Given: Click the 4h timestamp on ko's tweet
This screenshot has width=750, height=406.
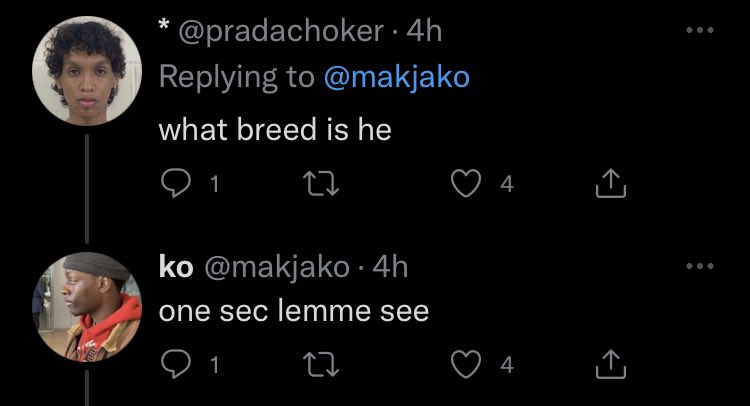Looking at the screenshot, I should point(390,267).
